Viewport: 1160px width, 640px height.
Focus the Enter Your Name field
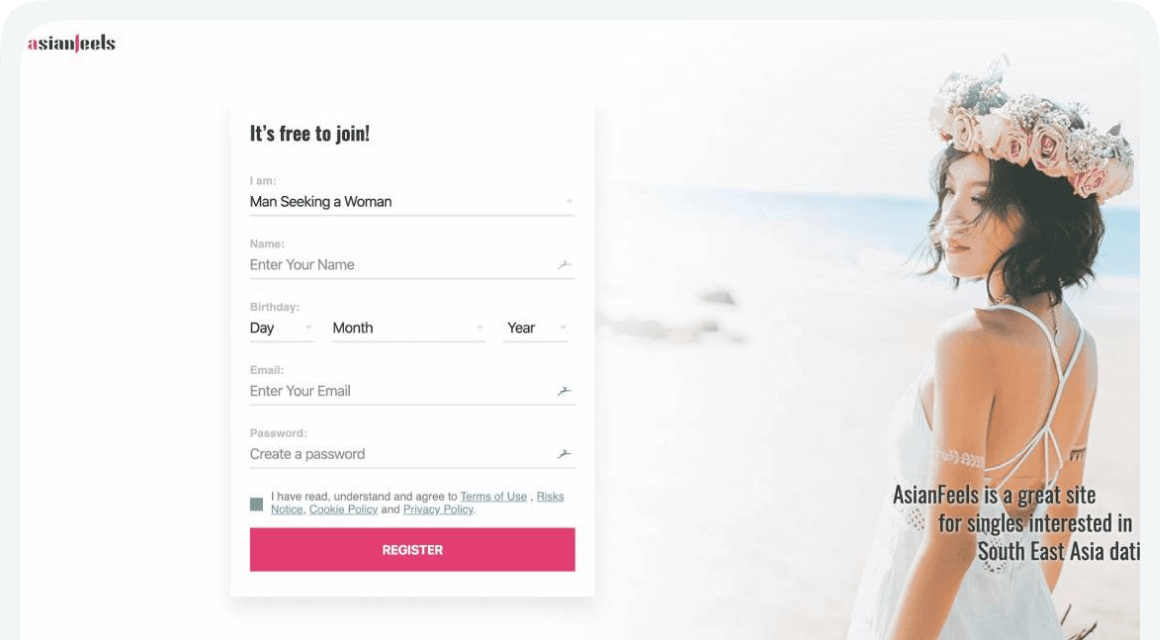400,265
